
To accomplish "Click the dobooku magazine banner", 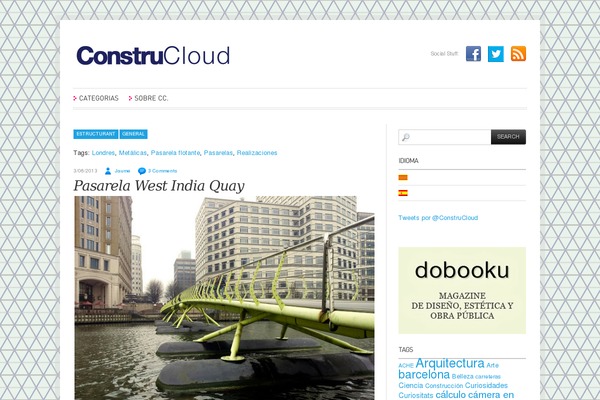I will 462,290.
